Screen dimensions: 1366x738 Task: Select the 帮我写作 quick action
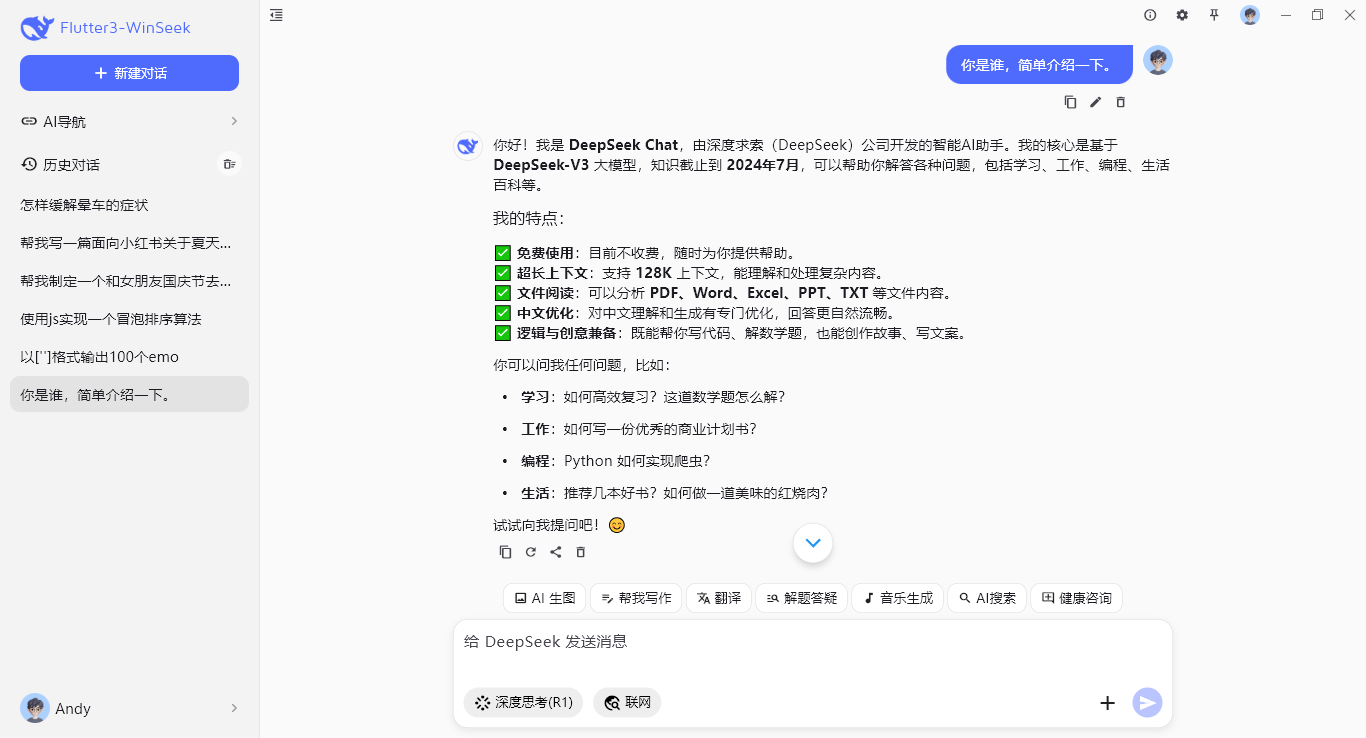coord(636,598)
